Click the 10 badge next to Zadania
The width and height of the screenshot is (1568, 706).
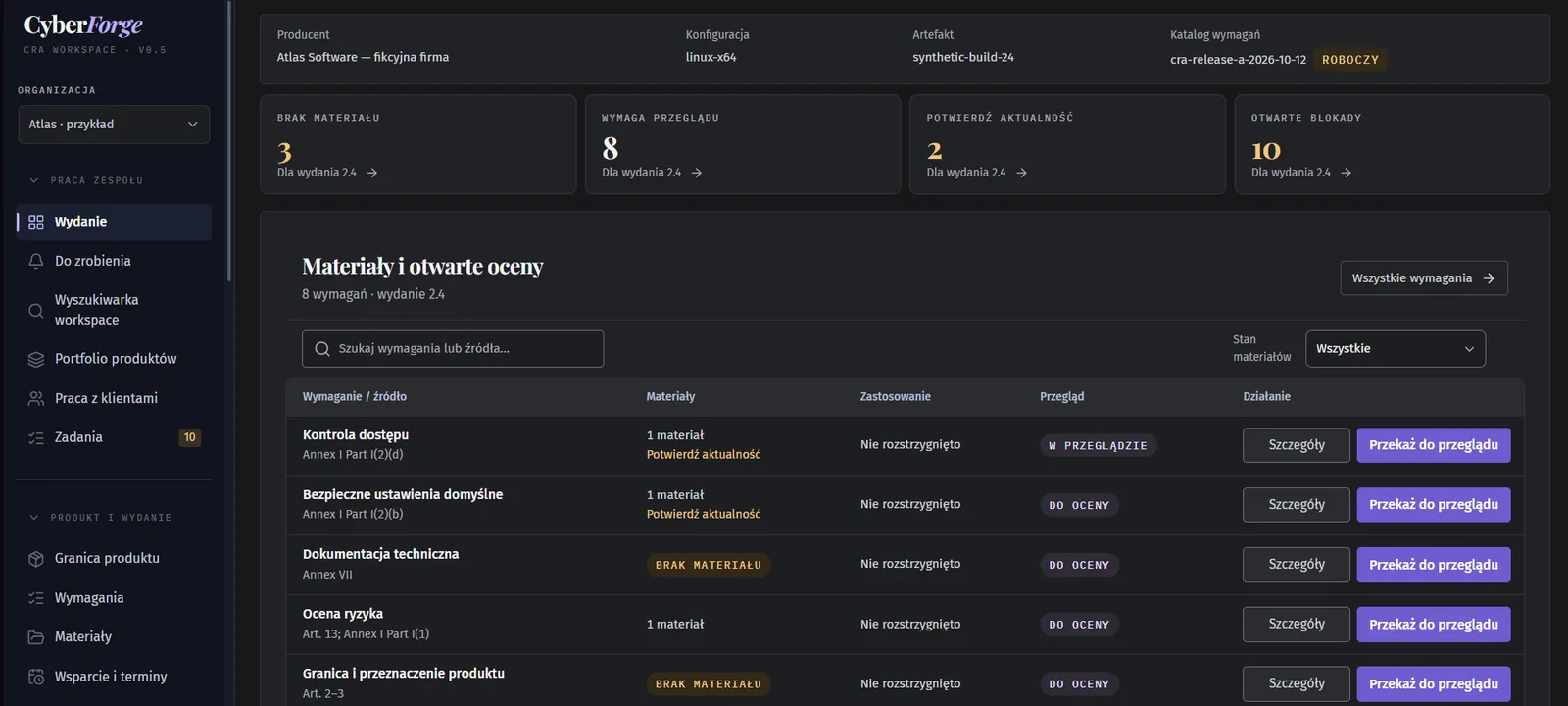pyautogui.click(x=190, y=438)
